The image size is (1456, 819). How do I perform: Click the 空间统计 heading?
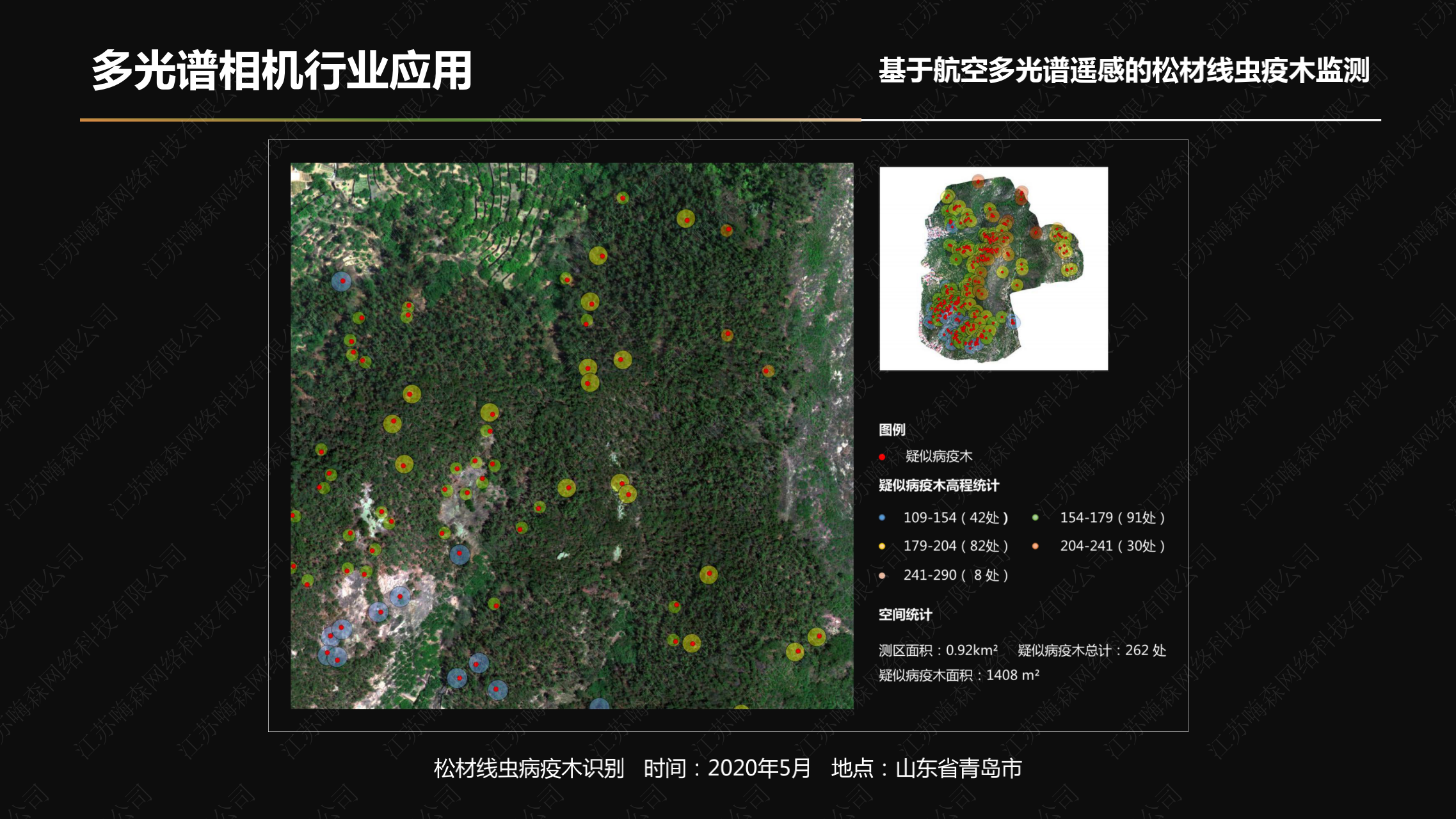pos(905,615)
